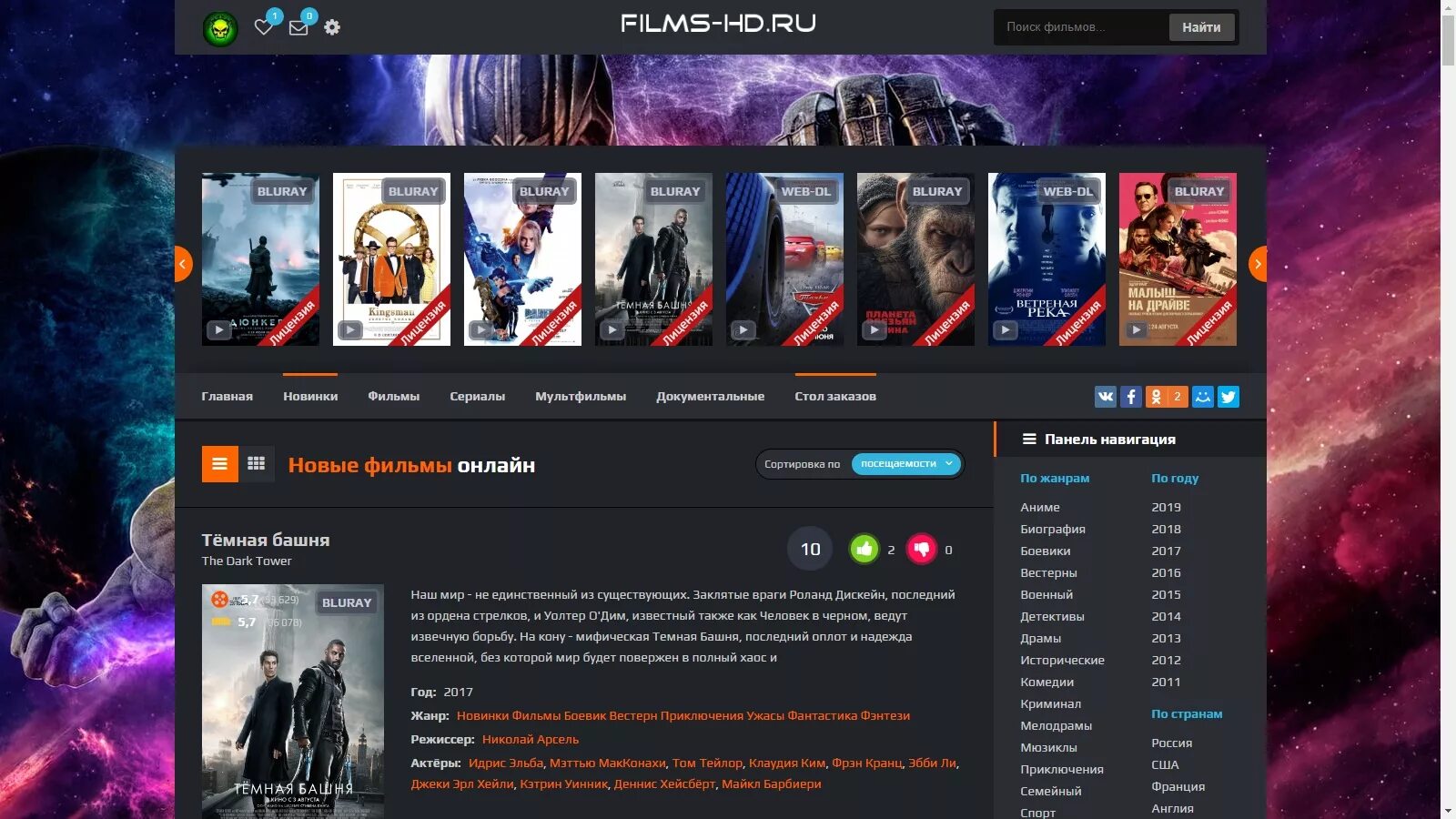Dislike Тёмная башня with thumbs down
Screen dimensions: 1456x819
pyautogui.click(x=922, y=549)
